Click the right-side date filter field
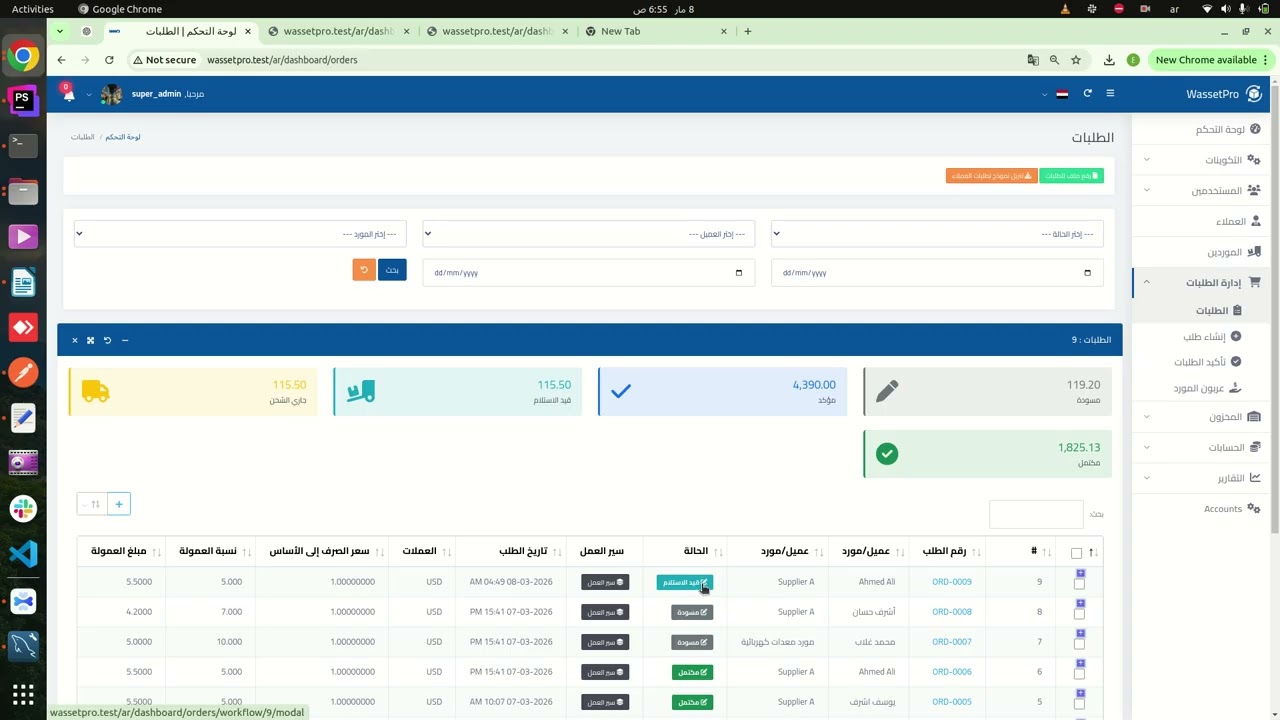The width and height of the screenshot is (1280, 720). (937, 272)
